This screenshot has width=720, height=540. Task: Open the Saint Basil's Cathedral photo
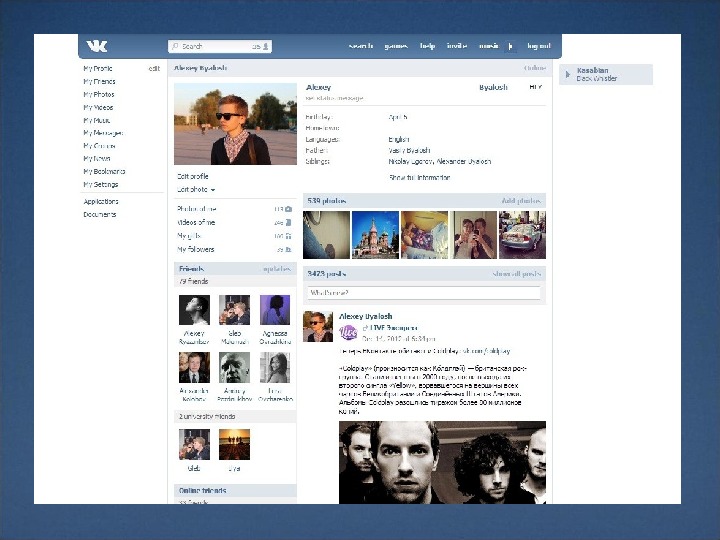[x=375, y=235]
